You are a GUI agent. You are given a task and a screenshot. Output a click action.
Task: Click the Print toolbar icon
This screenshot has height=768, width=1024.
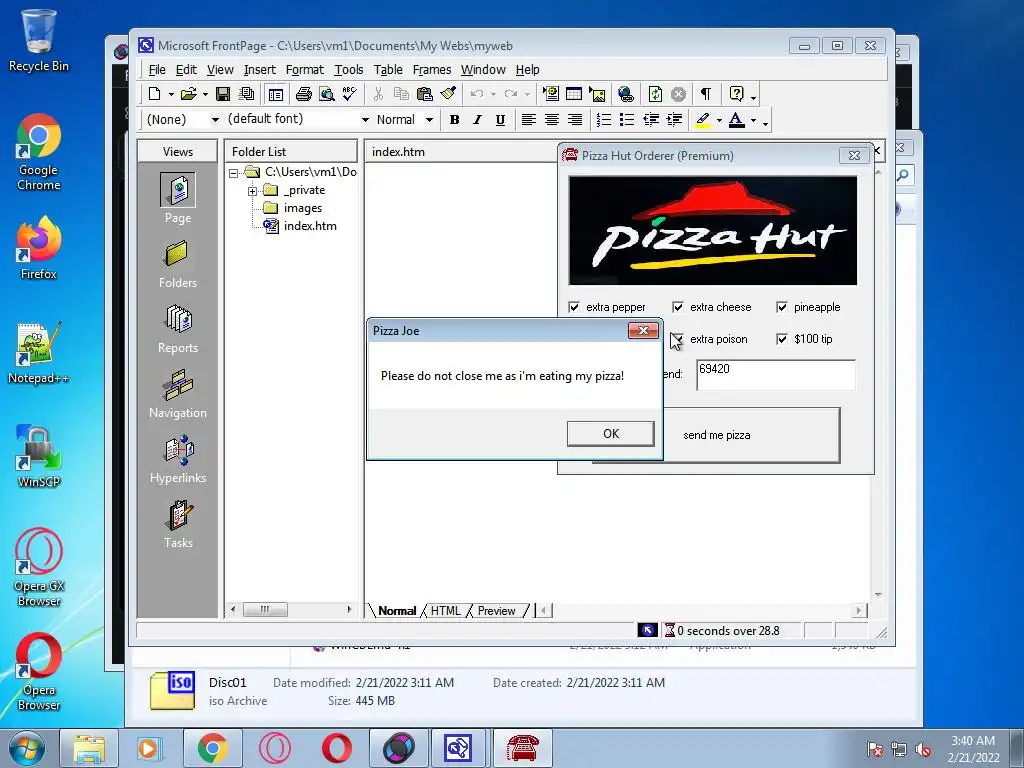click(x=304, y=94)
